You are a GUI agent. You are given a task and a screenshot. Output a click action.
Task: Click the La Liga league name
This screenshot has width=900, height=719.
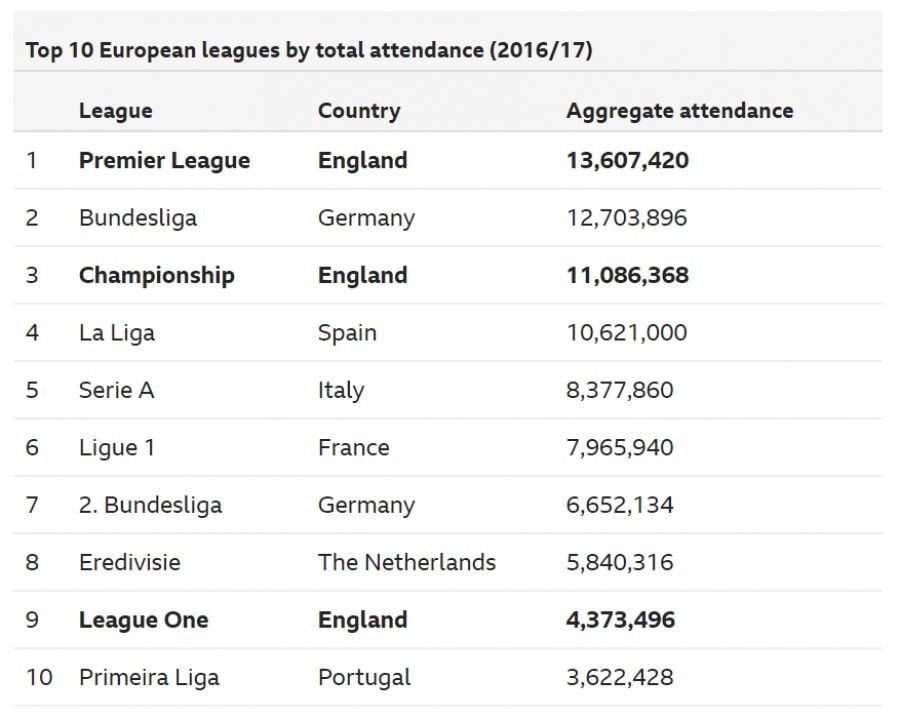117,333
